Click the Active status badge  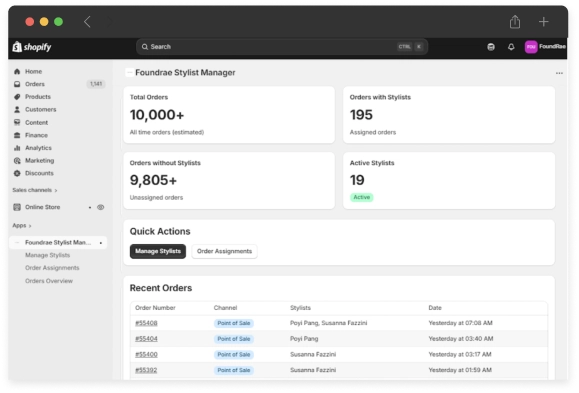click(x=362, y=197)
